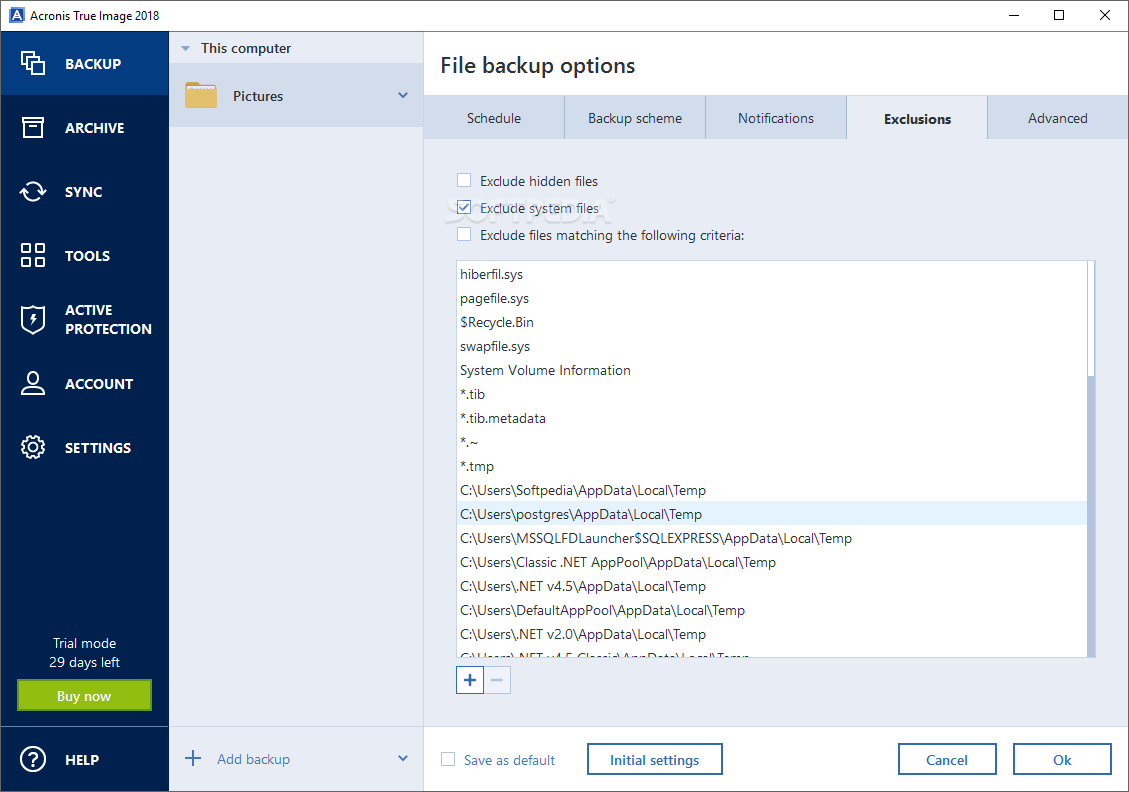Select Softpedia AppData Temp path
Image resolution: width=1129 pixels, height=792 pixels.
tap(771, 490)
